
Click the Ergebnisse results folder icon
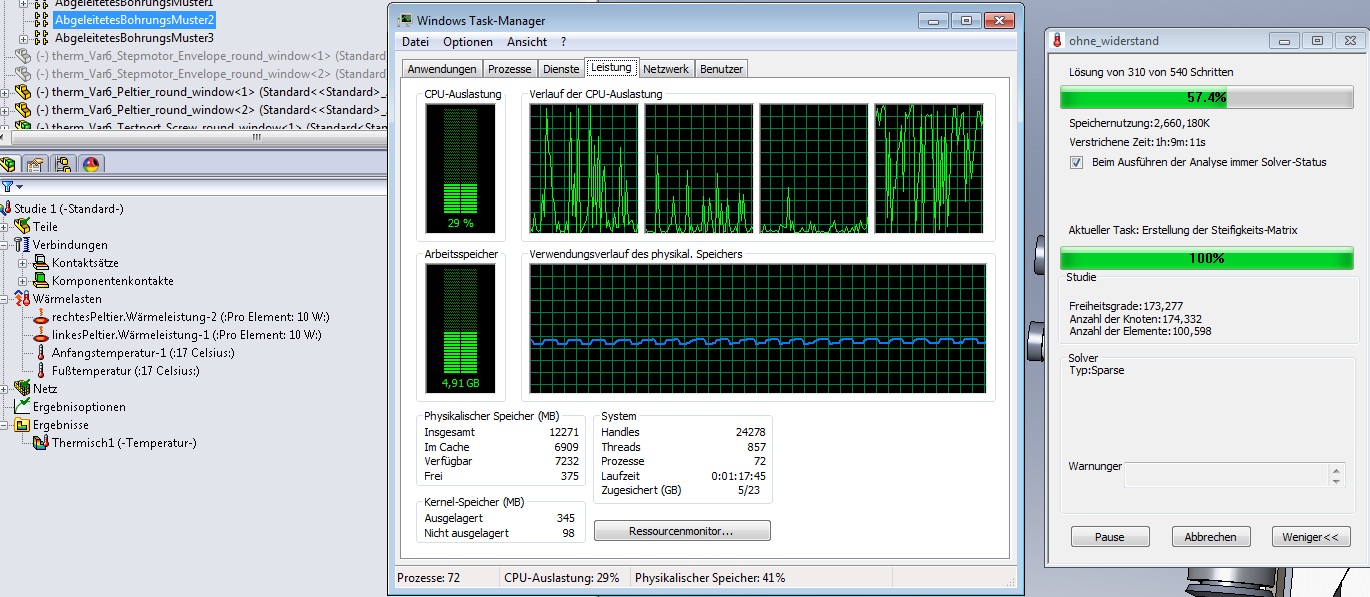[x=23, y=425]
